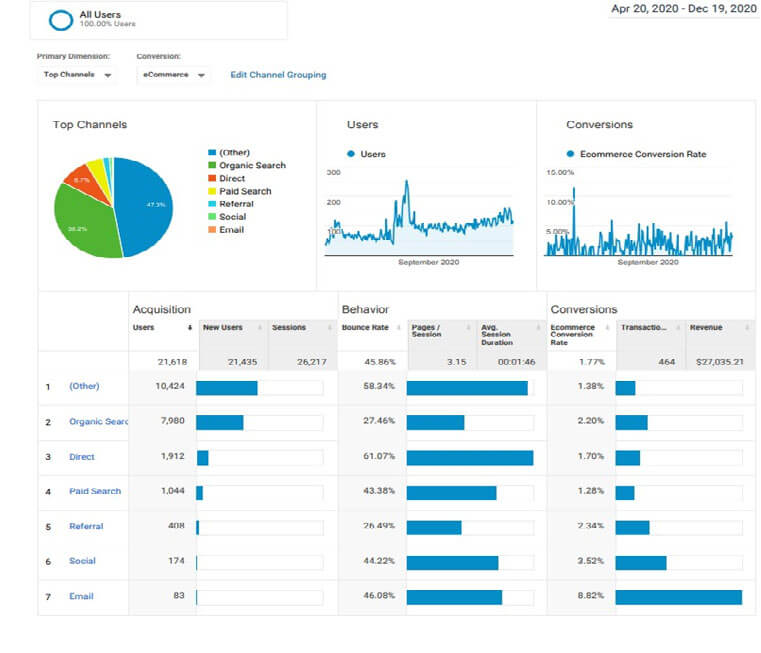Click the Edit Channel Grouping link

pos(278,75)
